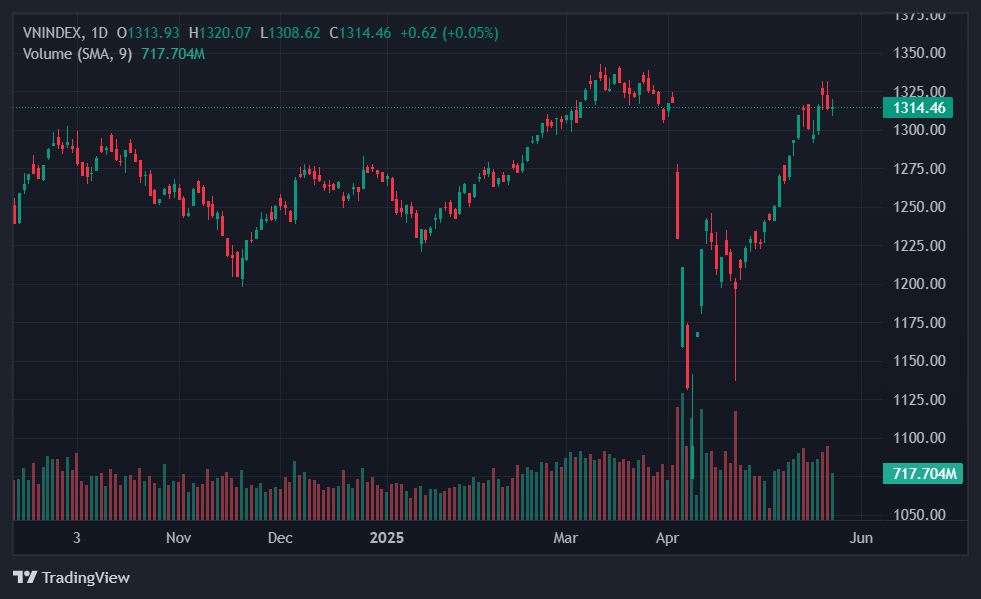Image resolution: width=981 pixels, height=599 pixels.
Task: Click the Nov label on time axis
Action: pos(178,538)
